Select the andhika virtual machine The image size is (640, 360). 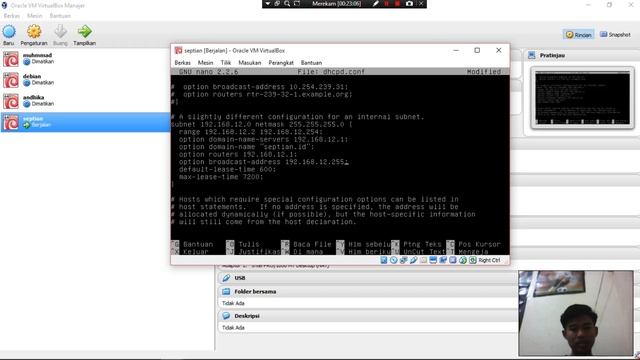pos(85,101)
